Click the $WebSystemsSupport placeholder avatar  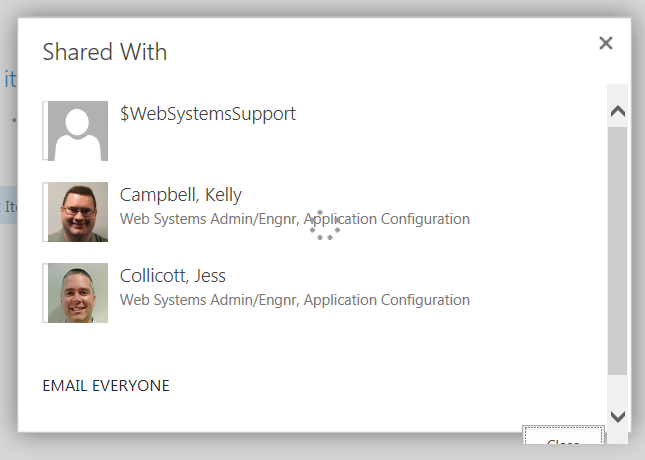pos(78,131)
